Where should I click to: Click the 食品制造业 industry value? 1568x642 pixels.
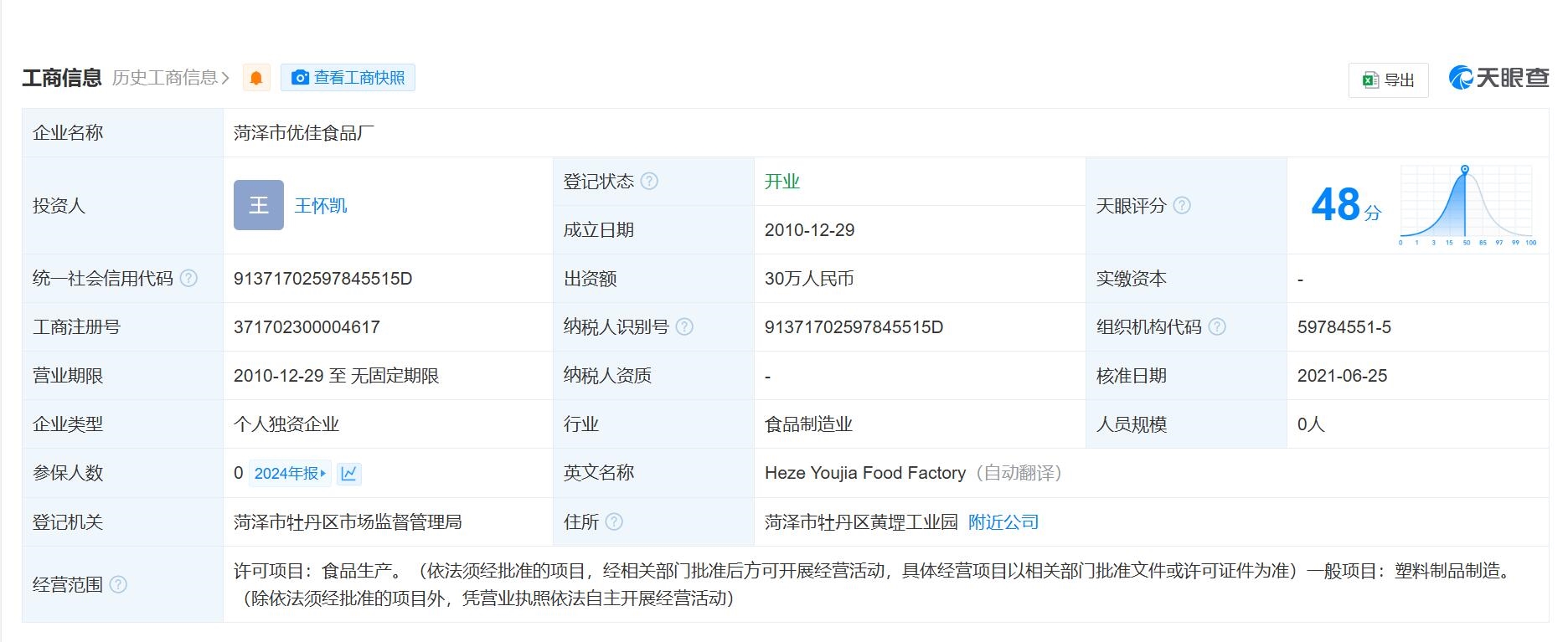click(x=808, y=424)
